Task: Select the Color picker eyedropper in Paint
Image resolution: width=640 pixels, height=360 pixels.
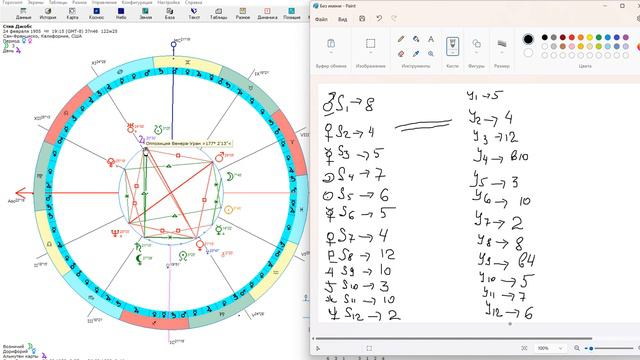Action: [416, 54]
